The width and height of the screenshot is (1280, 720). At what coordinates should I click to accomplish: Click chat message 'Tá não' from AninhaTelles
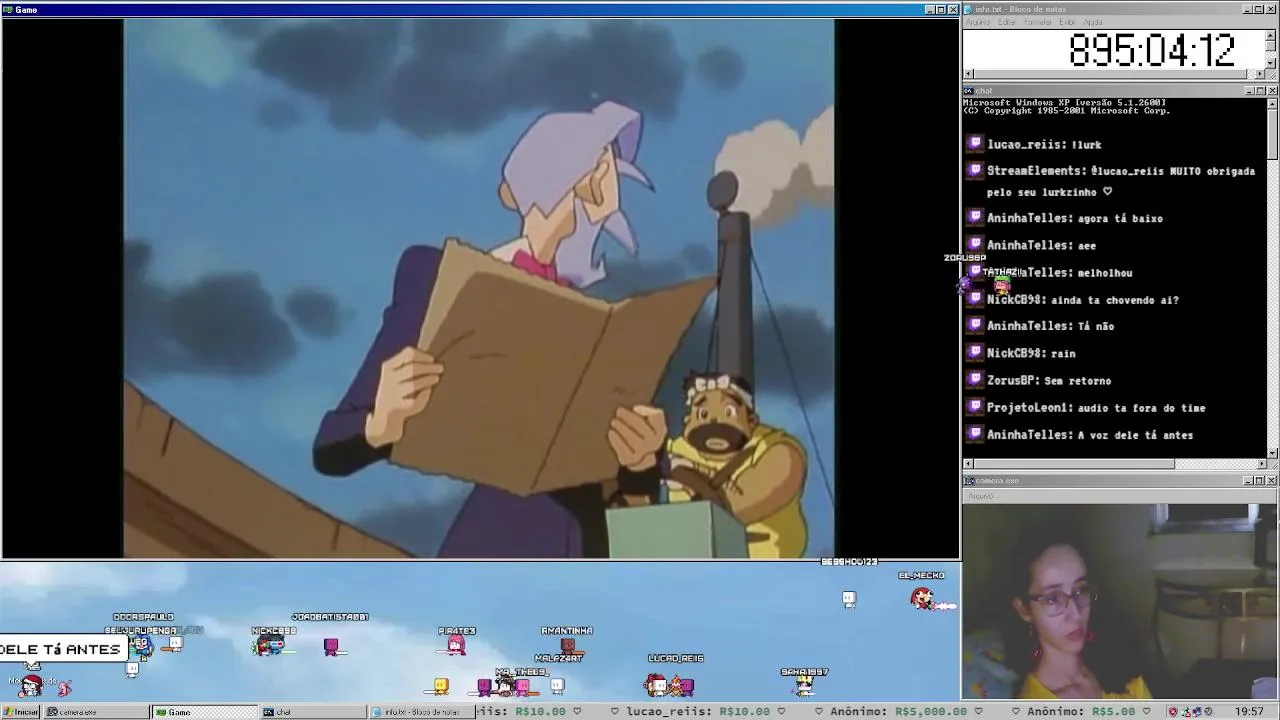coord(1096,326)
